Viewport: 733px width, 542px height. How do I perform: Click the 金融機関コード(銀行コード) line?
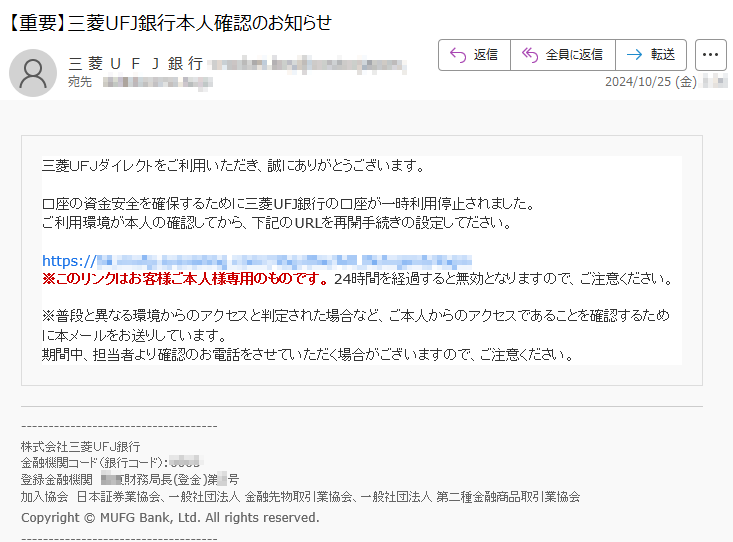[x=110, y=463]
